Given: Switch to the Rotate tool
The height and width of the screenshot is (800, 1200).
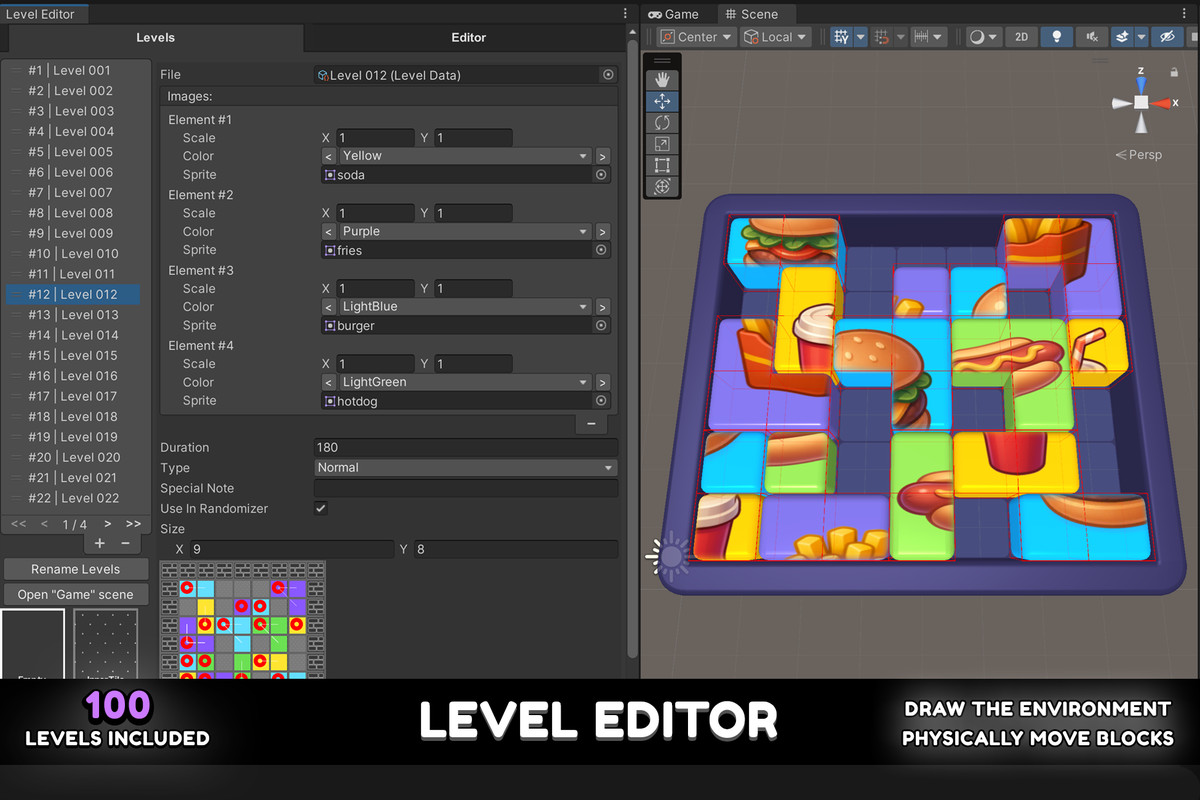Looking at the screenshot, I should pos(662,122).
